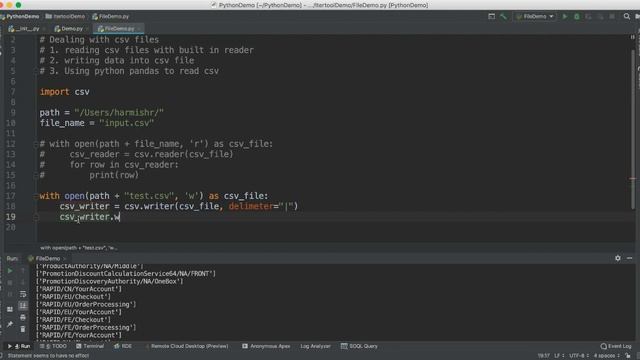Click the import csv statement on line 7

[x=64, y=92]
